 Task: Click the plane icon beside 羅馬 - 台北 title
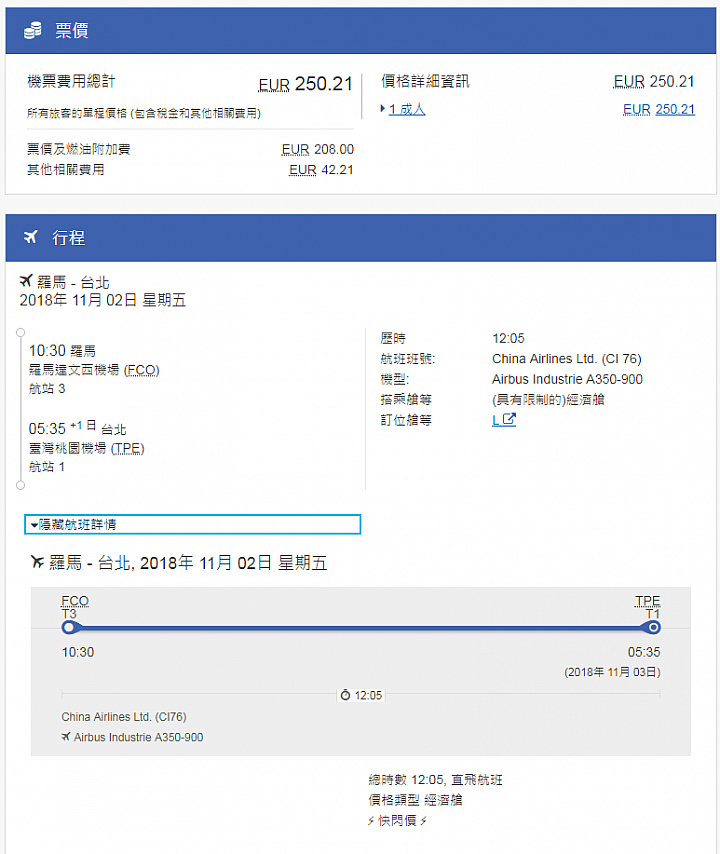coord(26,280)
